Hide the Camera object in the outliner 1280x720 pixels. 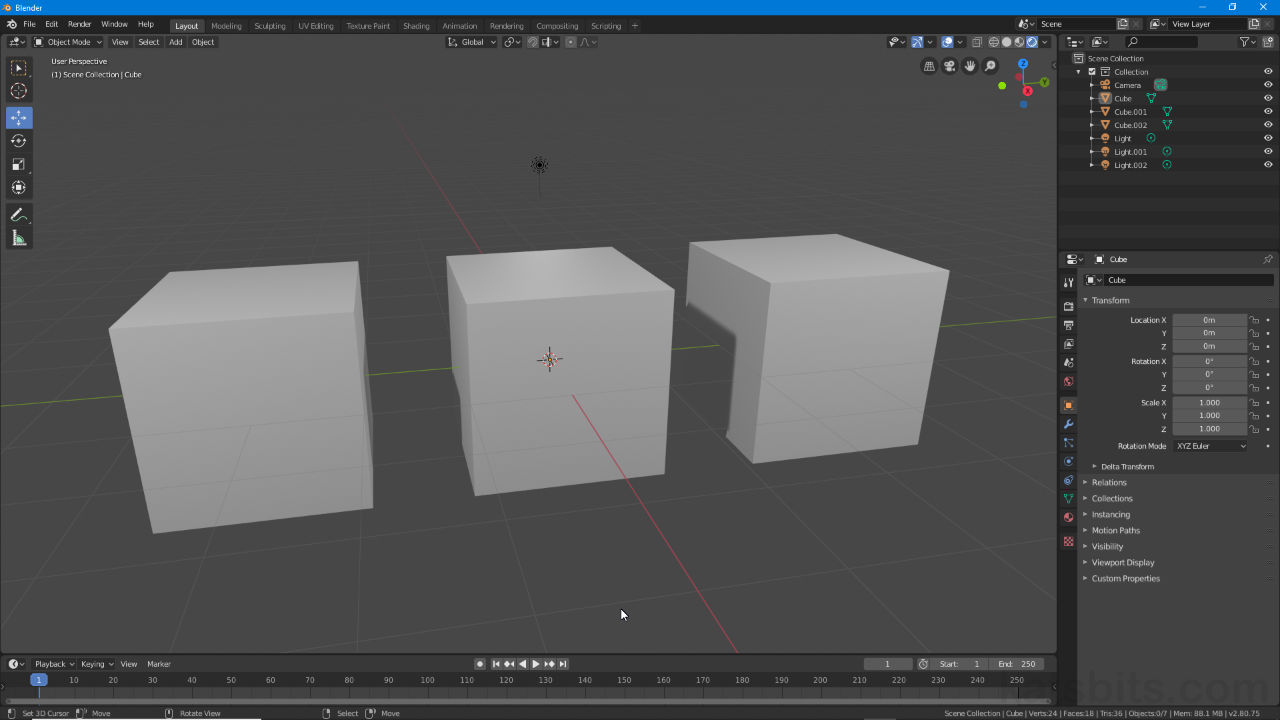1268,85
